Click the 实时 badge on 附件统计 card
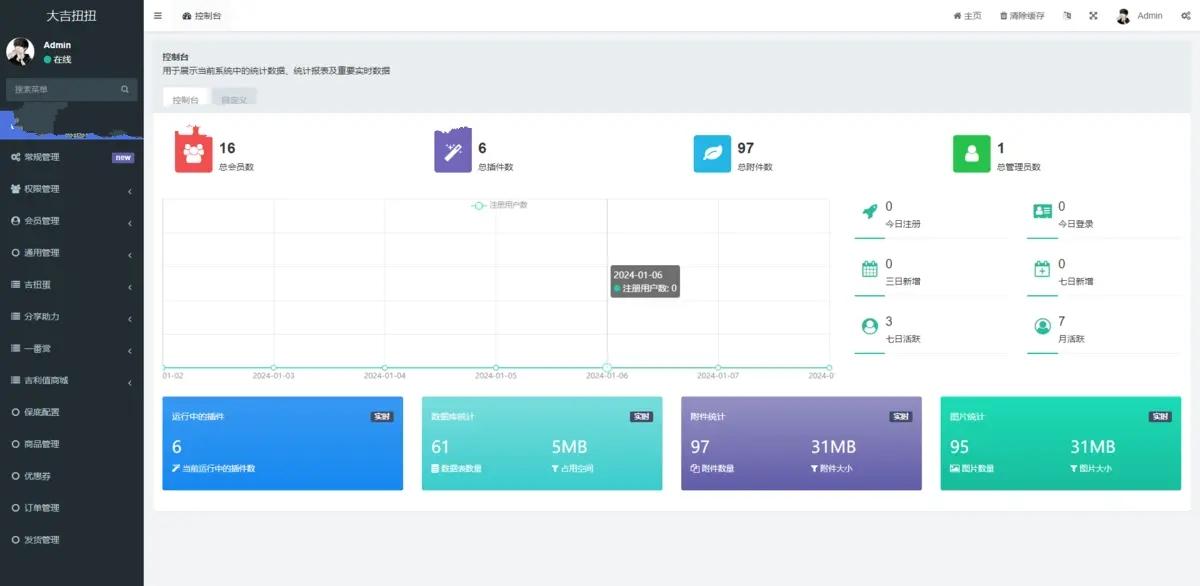 tap(901, 416)
